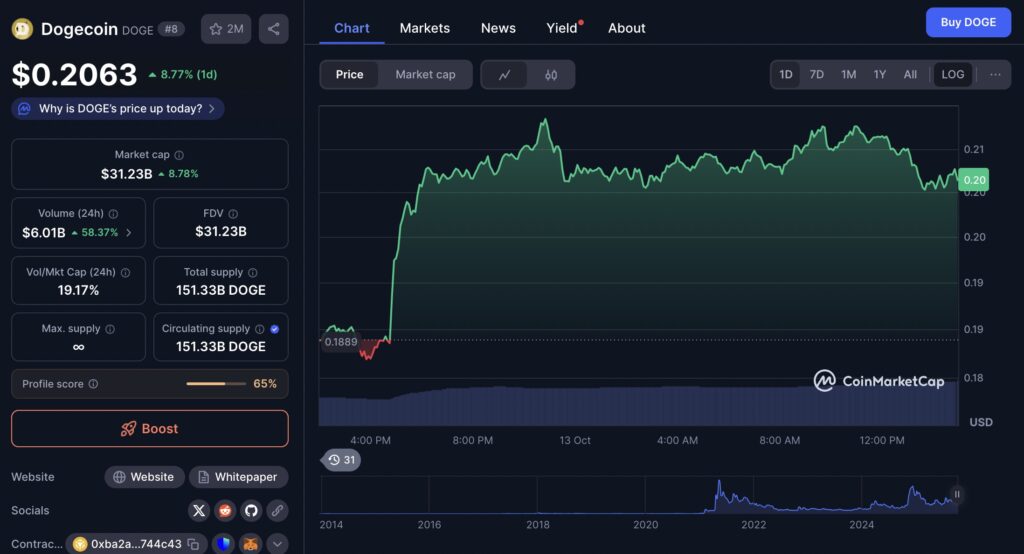Viewport: 1024px width, 554px height.
Task: Click the Dogecoin coin logo
Action: pos(22,29)
